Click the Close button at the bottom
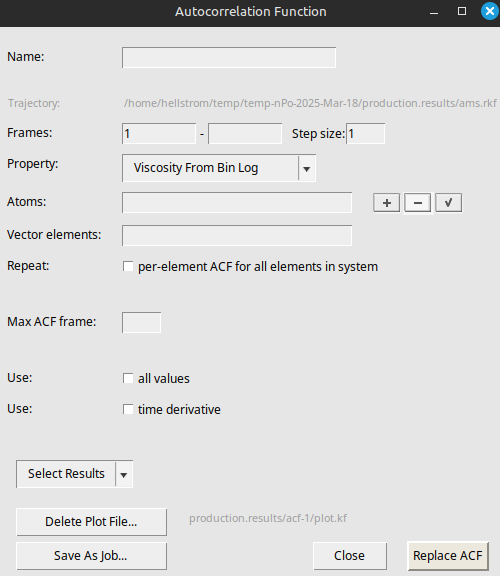The height and width of the screenshot is (576, 500). point(350,556)
